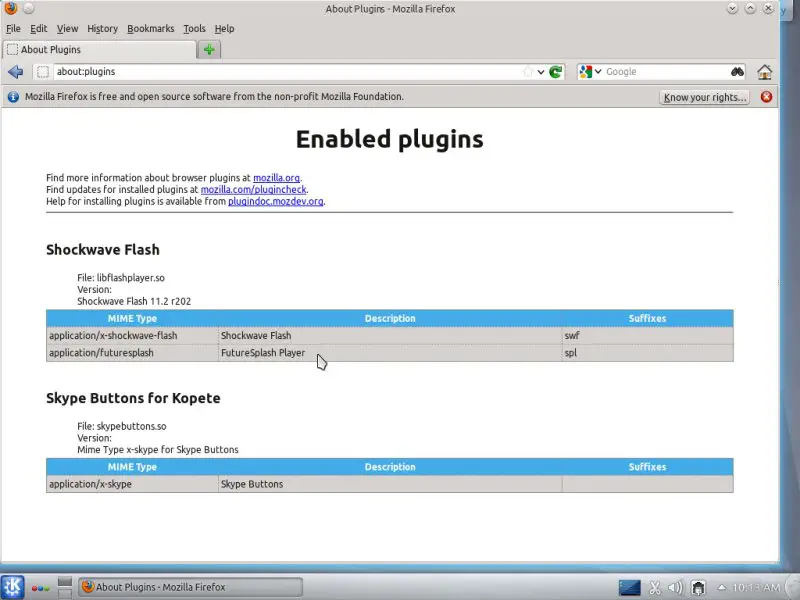Click the Skype Buttons description cell
Image resolution: width=800 pixels, height=600 pixels.
[390, 484]
